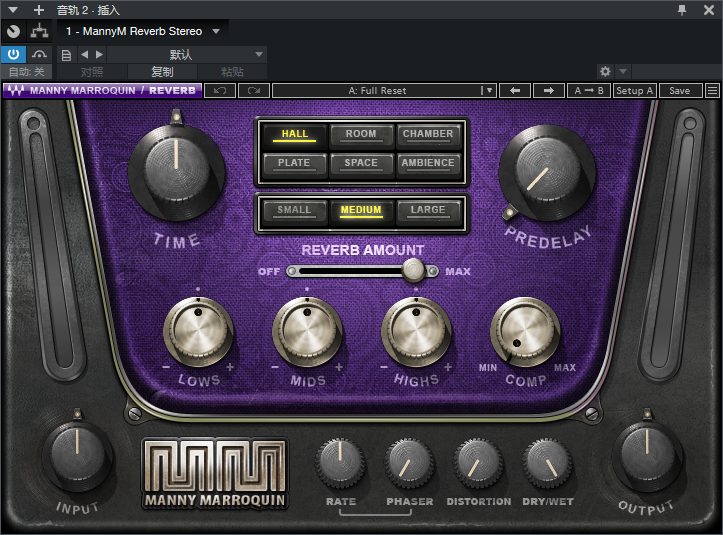Click the LOWS EQ knob
723x535 pixels.
coord(198,332)
